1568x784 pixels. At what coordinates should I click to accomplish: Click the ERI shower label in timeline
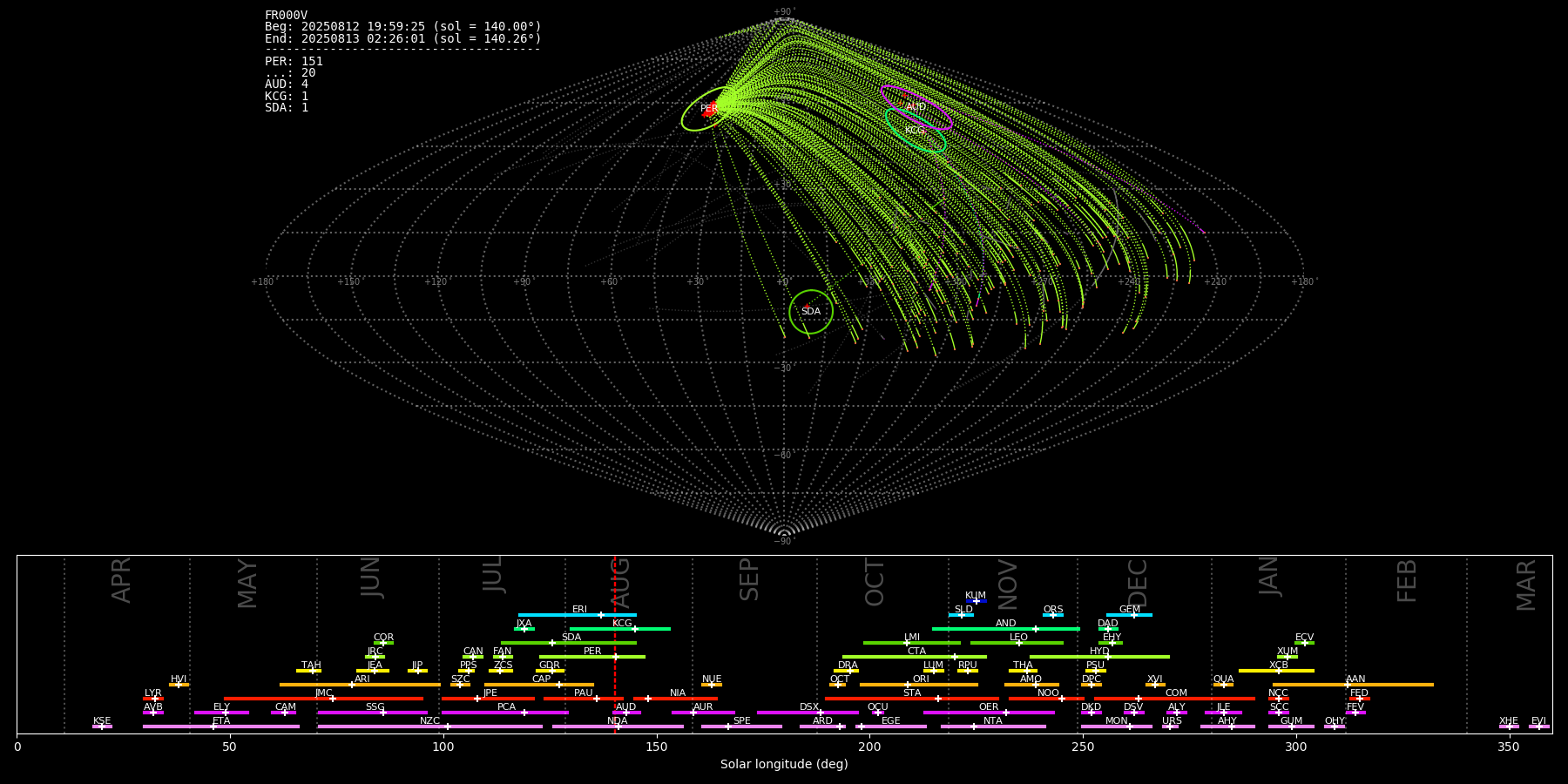tap(579, 610)
